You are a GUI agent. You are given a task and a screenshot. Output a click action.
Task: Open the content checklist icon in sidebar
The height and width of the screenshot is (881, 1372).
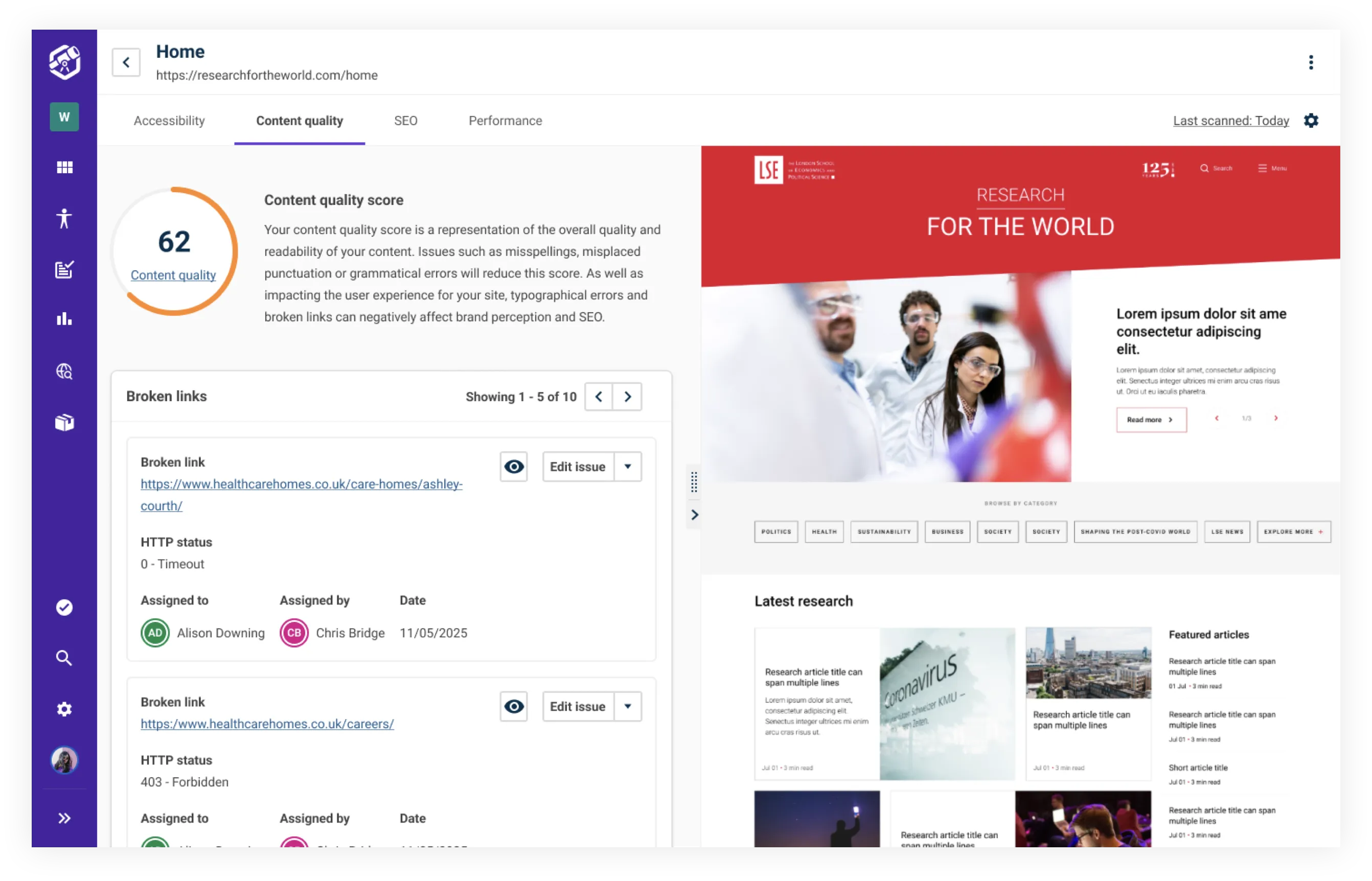coord(64,269)
